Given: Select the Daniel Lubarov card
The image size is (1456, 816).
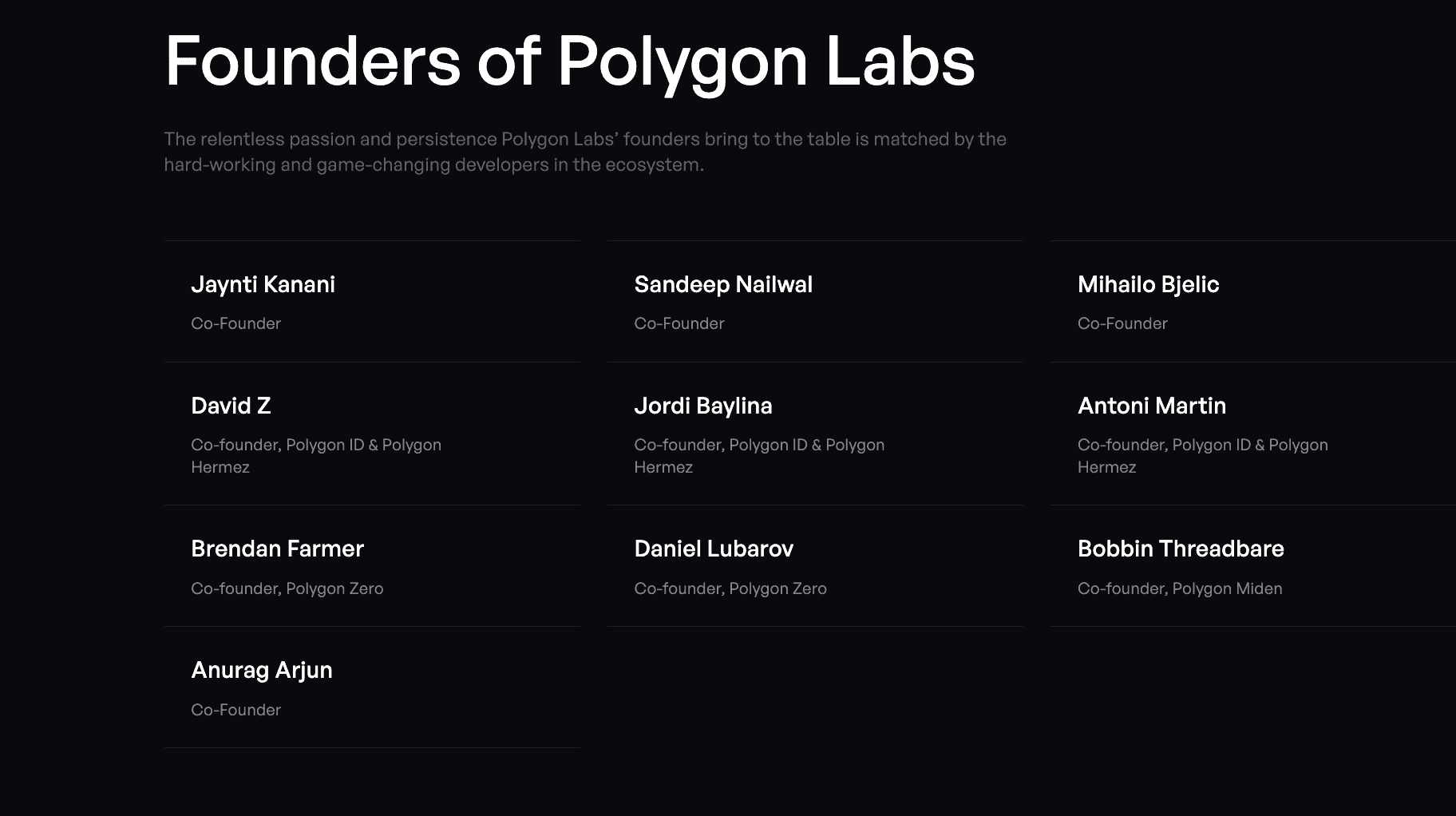Looking at the screenshot, I should pos(815,566).
